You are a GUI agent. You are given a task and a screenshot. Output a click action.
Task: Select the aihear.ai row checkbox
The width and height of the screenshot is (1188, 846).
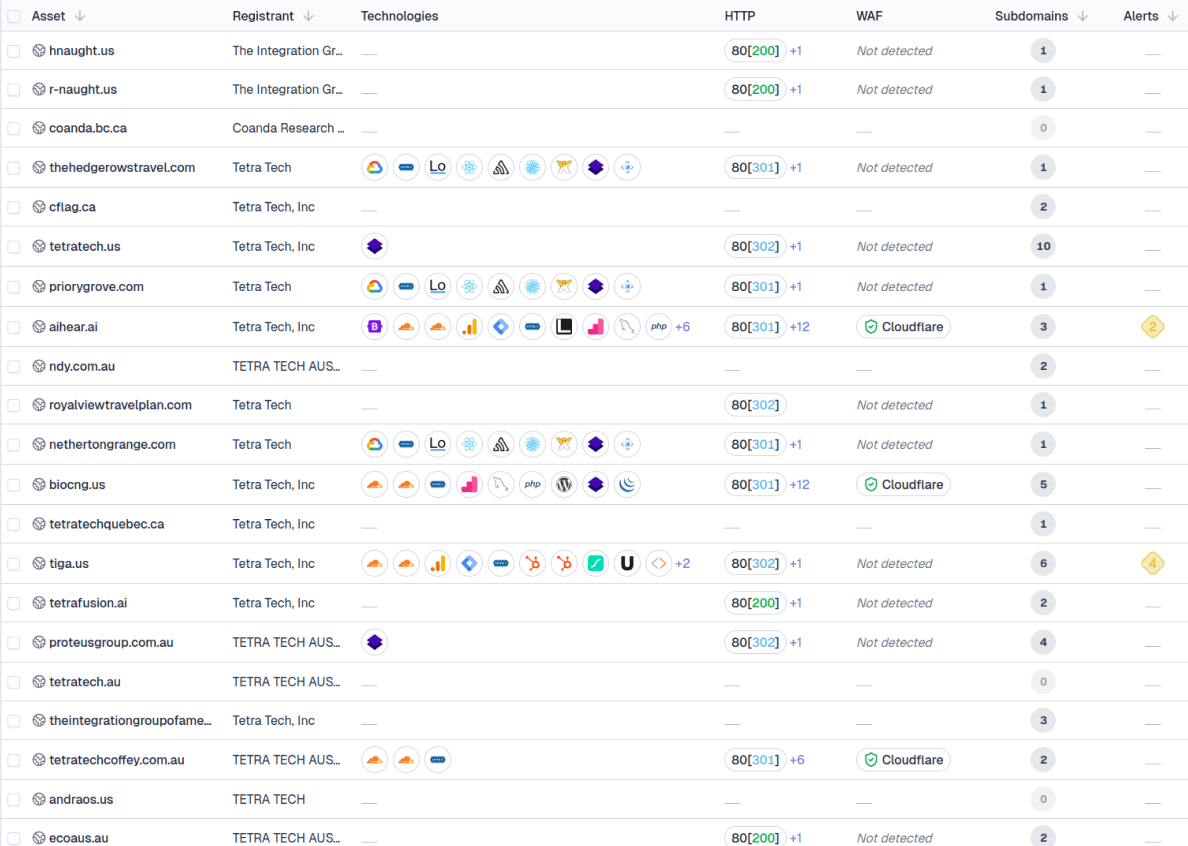[x=14, y=326]
